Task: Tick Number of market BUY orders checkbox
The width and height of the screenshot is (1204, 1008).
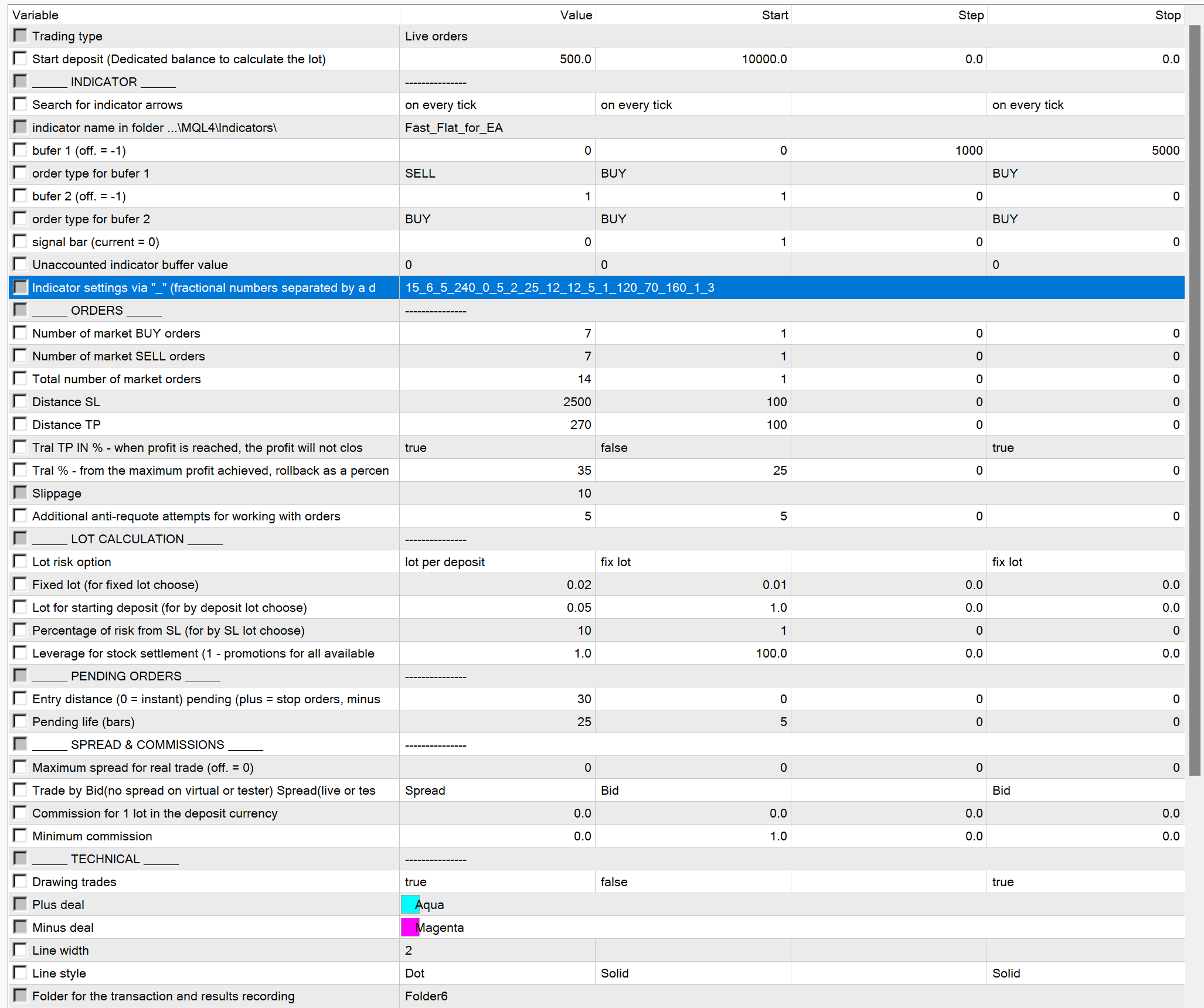Action: pyautogui.click(x=20, y=333)
